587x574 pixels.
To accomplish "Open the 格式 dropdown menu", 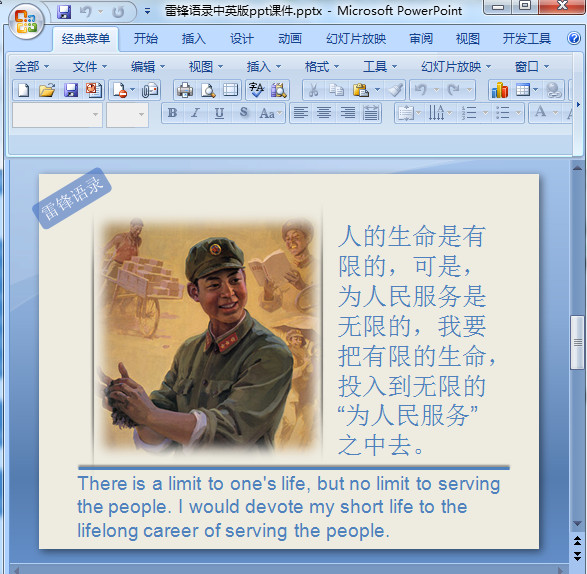I will (x=322, y=67).
